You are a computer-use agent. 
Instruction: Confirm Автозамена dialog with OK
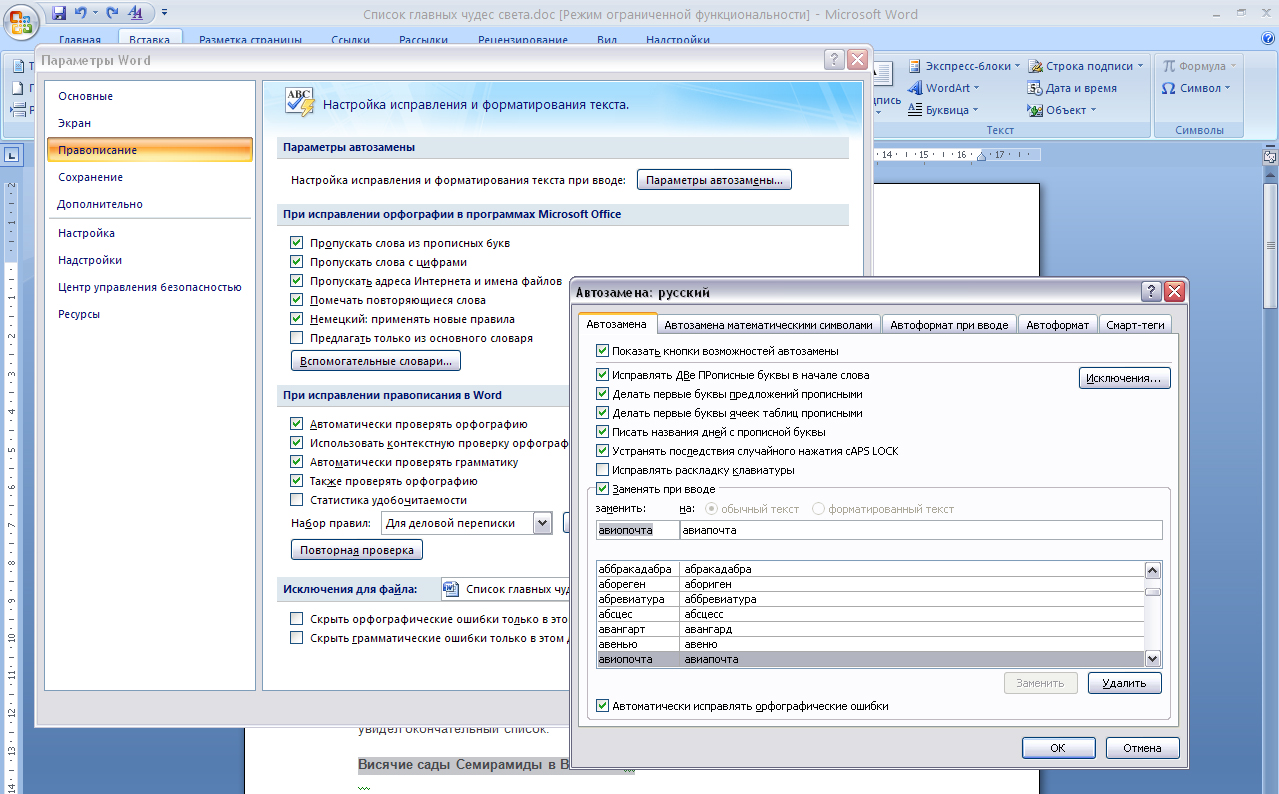click(1058, 748)
